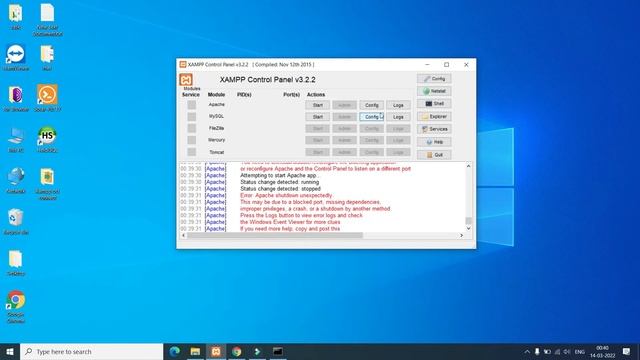Toggle the FileZilla service checkbox

click(x=191, y=128)
